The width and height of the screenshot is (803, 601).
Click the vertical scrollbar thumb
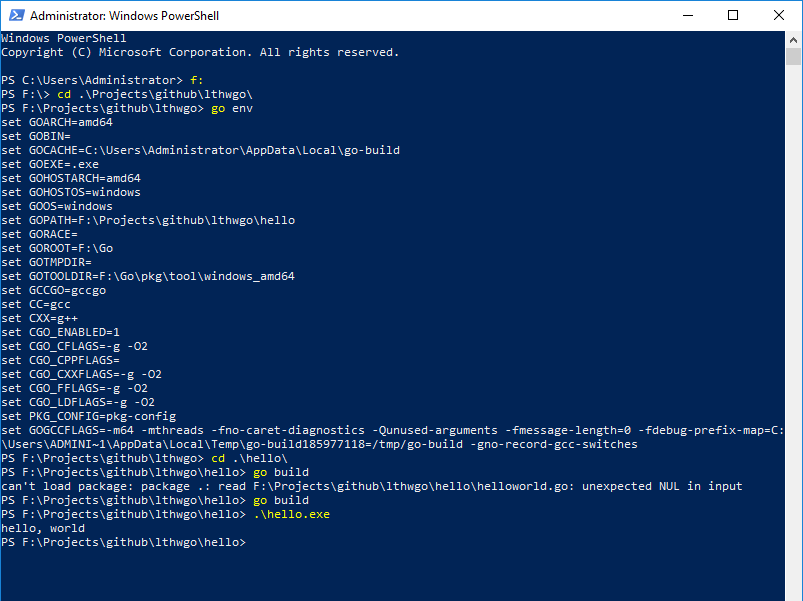click(793, 56)
